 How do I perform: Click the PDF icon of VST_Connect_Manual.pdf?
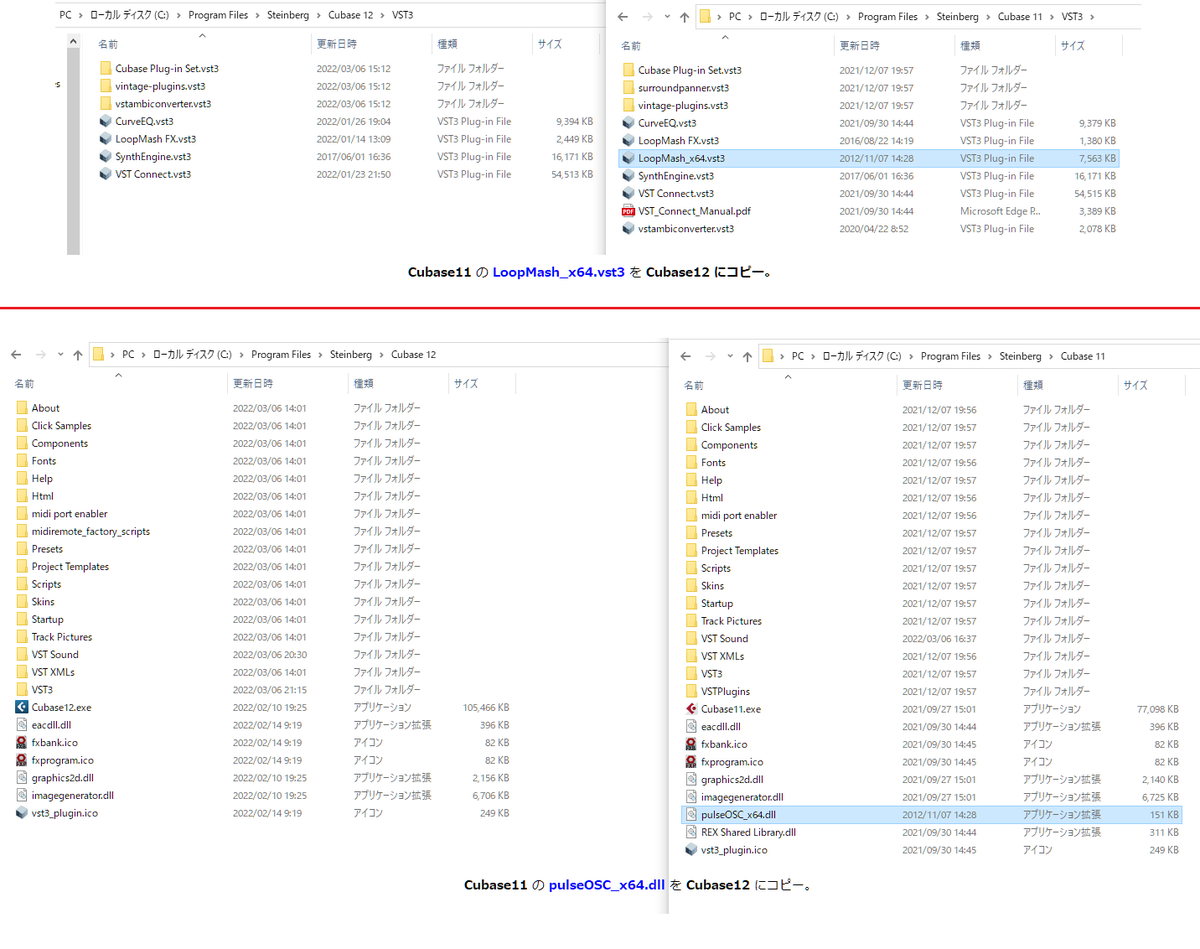click(629, 211)
